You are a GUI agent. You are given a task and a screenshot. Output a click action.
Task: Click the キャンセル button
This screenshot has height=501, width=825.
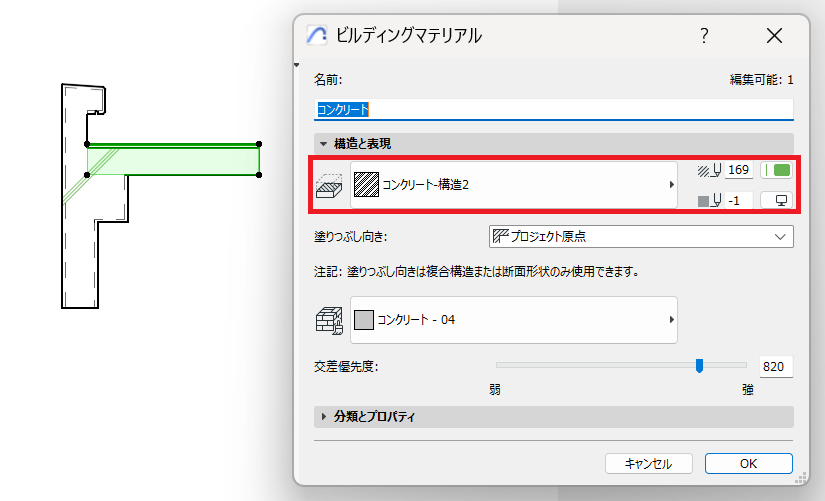click(648, 464)
